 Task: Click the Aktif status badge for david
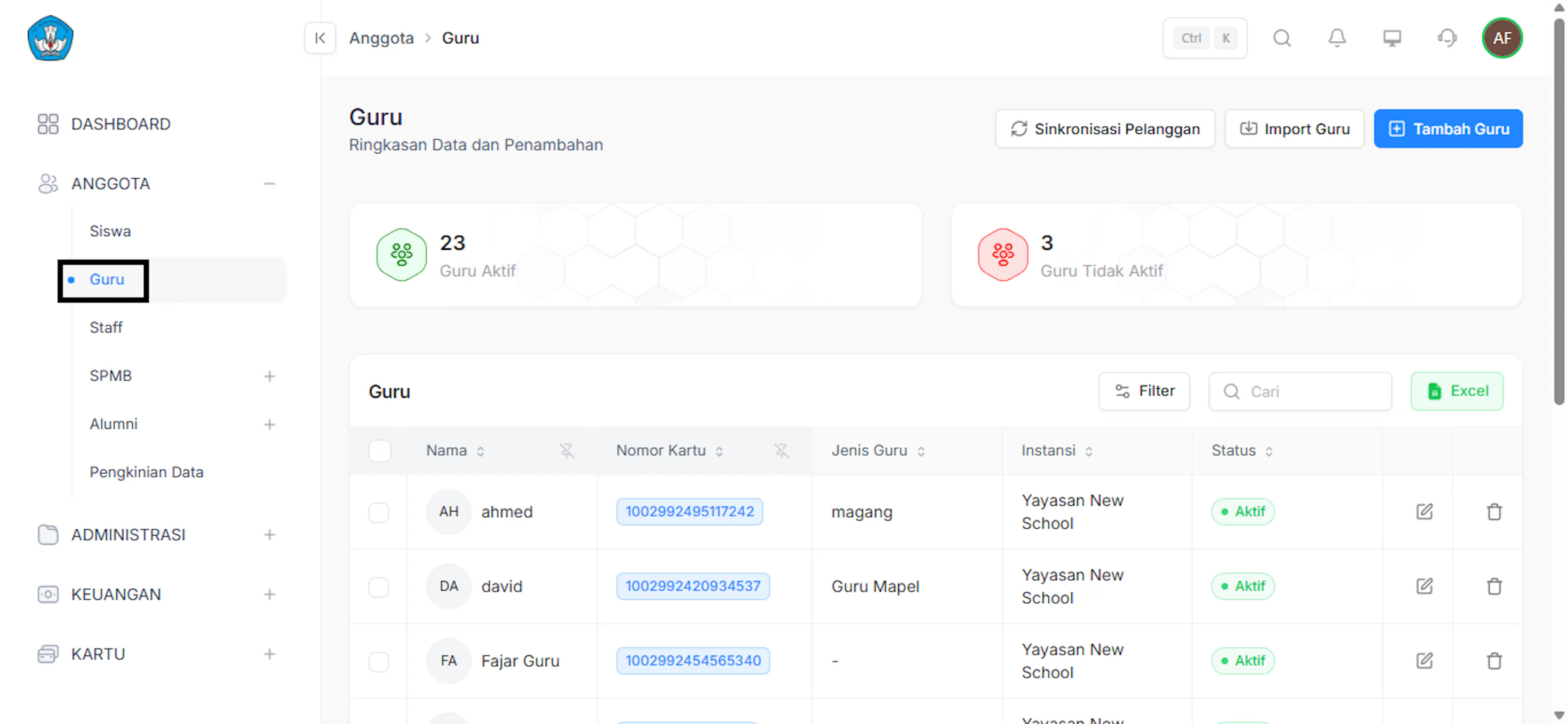coord(1242,586)
